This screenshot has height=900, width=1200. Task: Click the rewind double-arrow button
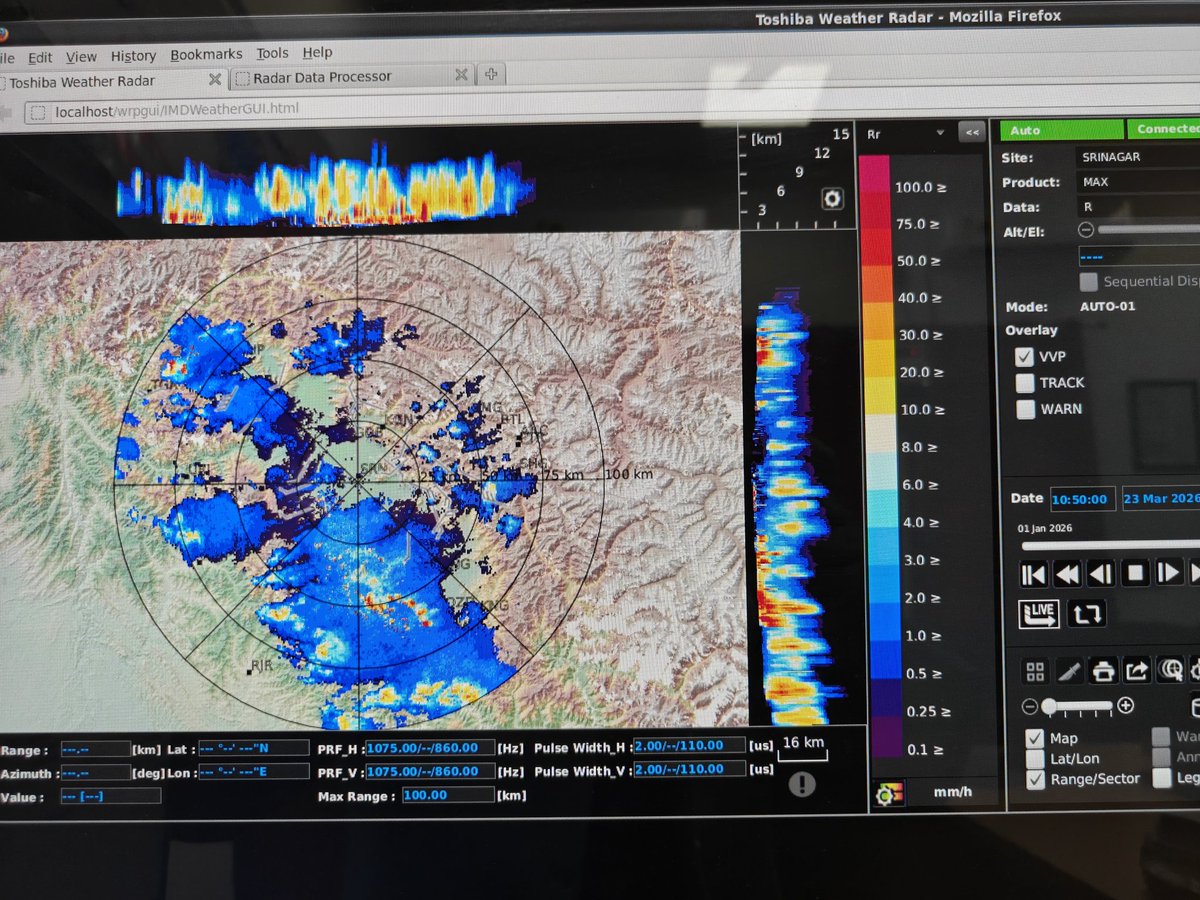(1067, 574)
